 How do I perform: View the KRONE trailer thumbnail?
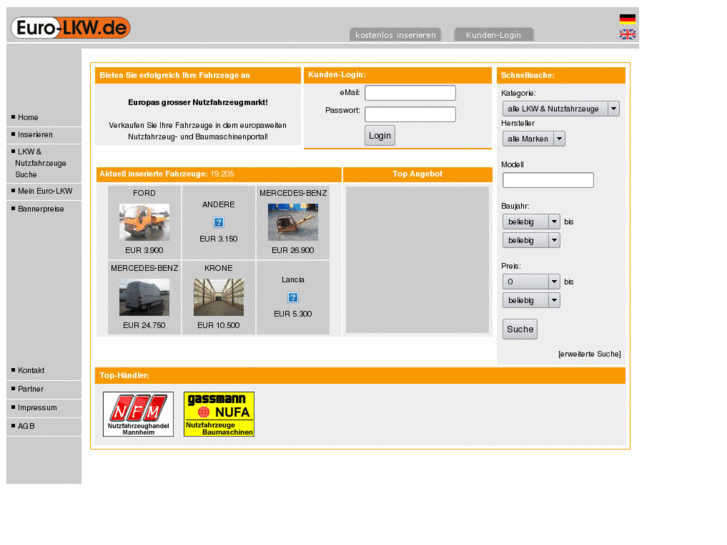[x=218, y=297]
